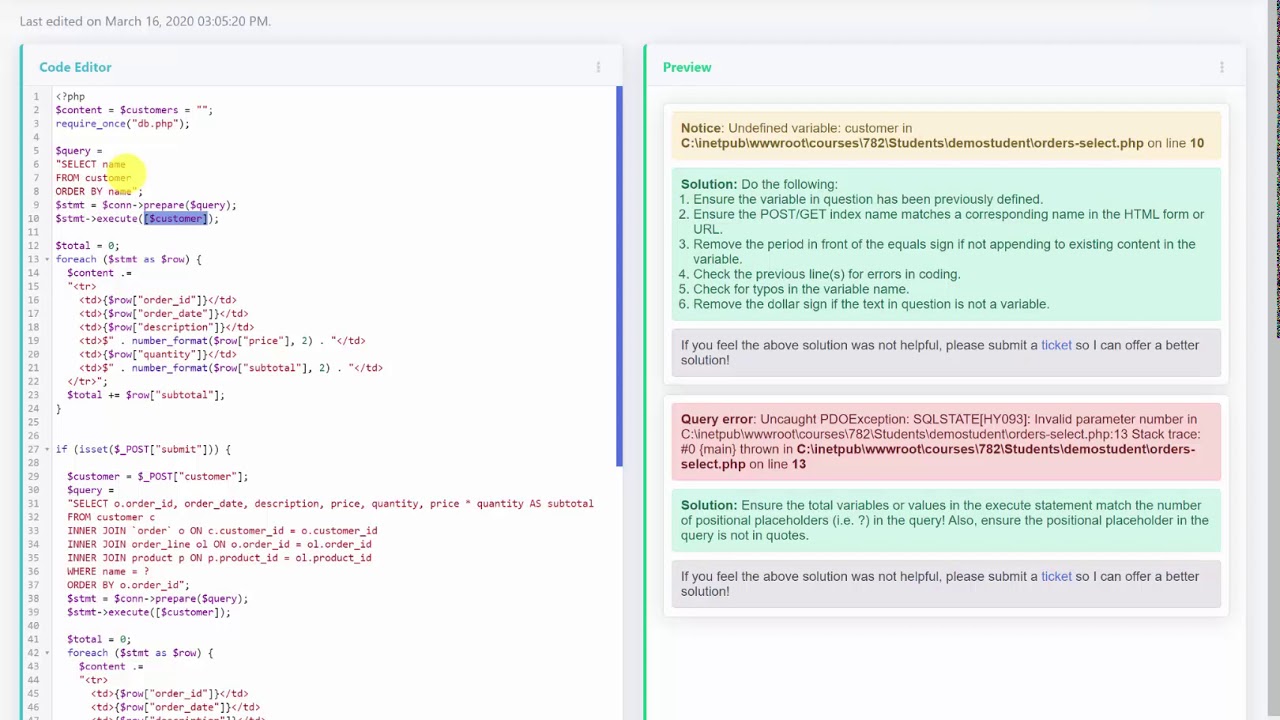Click the '$query =' on line 5
This screenshot has height=720, width=1280.
click(79, 151)
